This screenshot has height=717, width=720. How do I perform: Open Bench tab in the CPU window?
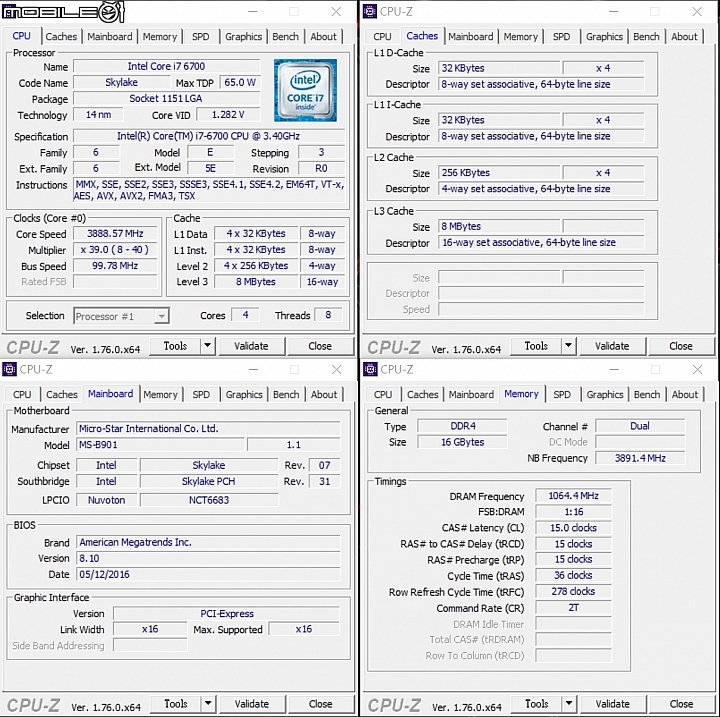point(285,37)
